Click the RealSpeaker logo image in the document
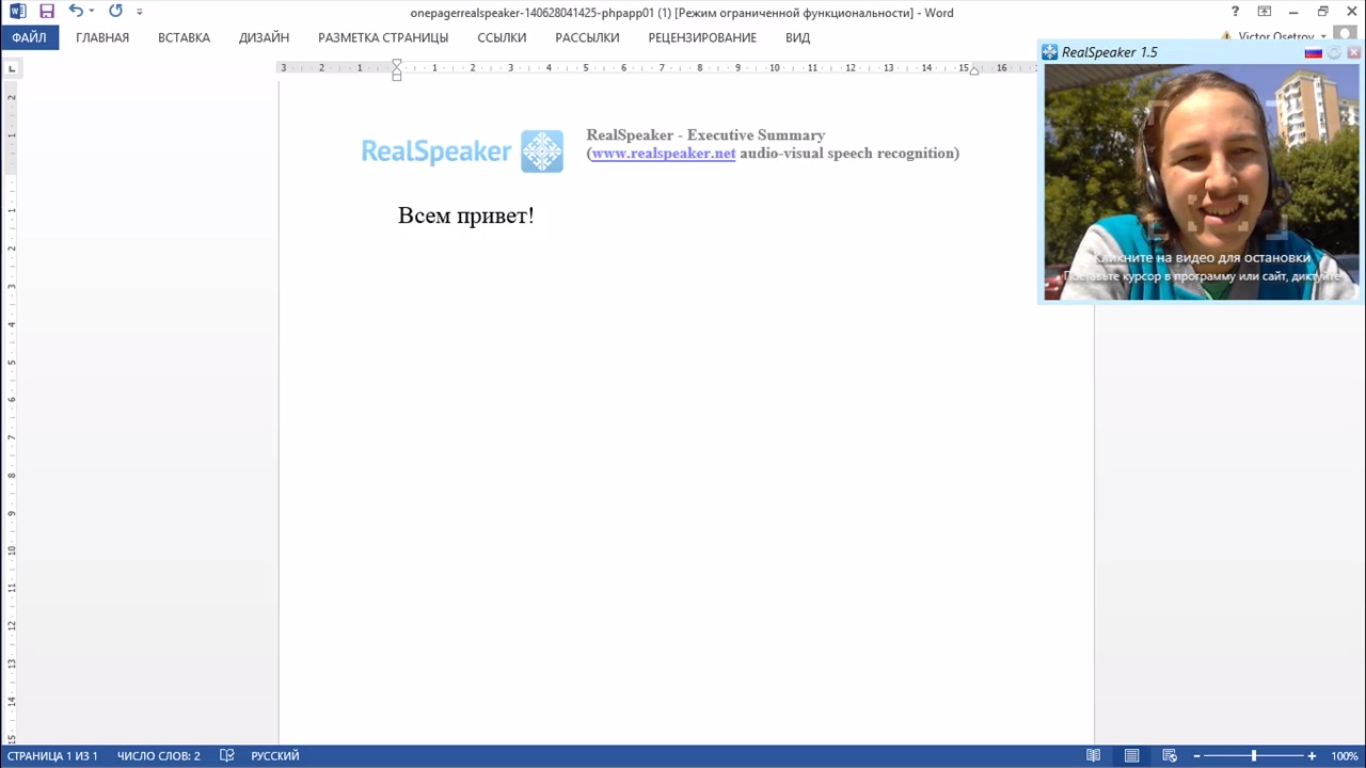 pyautogui.click(x=462, y=151)
